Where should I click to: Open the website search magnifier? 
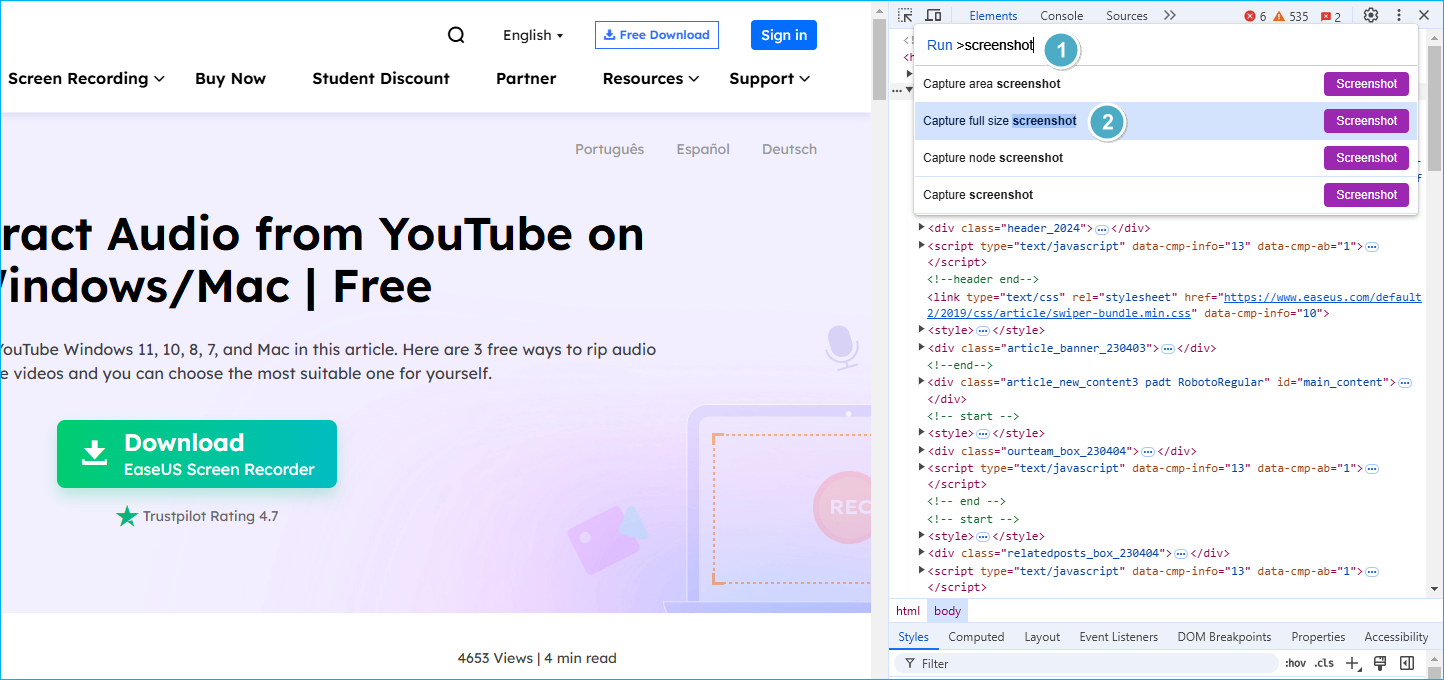coord(456,35)
